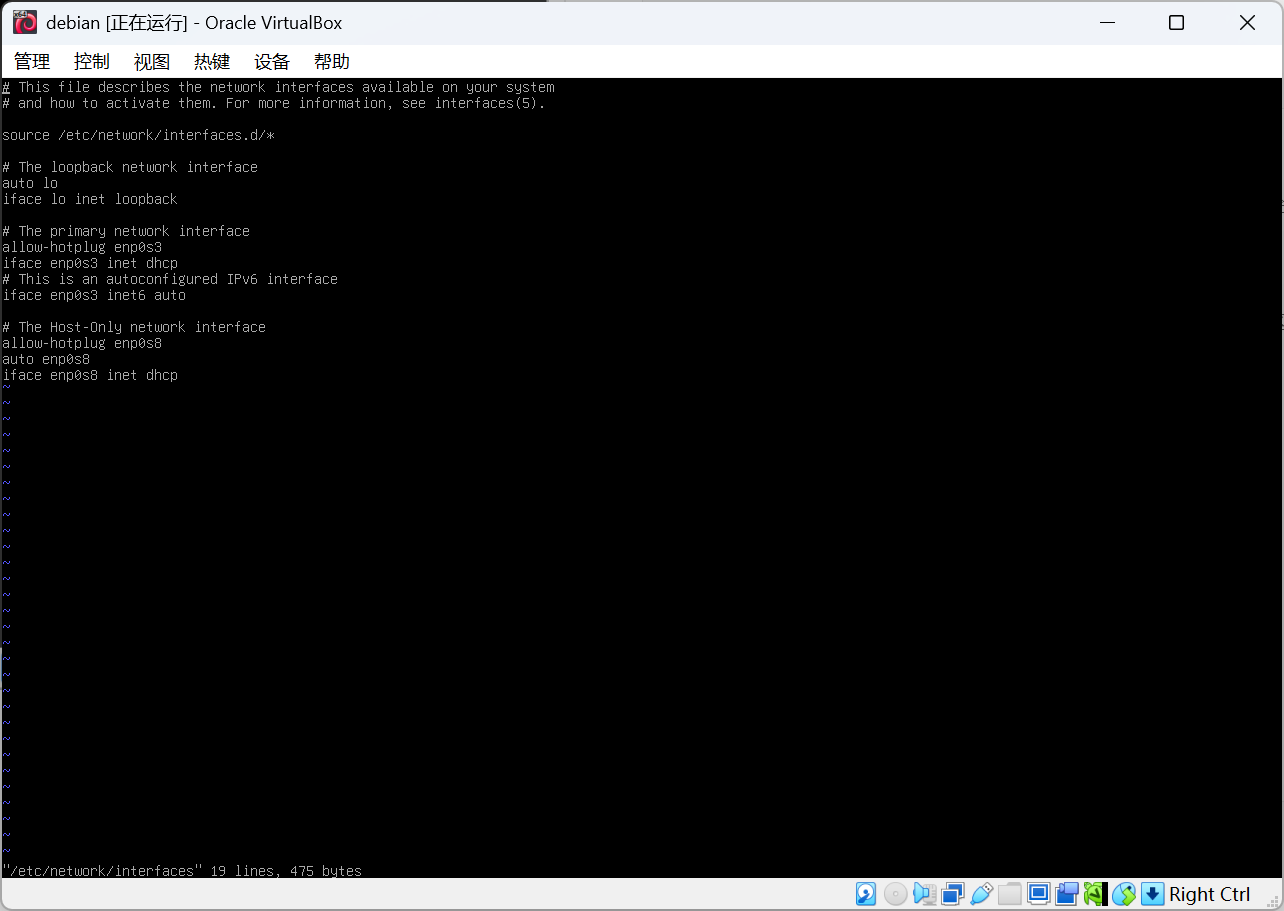Click the video recording indicator
Viewport: 1284px width, 911px height.
coord(1067,894)
